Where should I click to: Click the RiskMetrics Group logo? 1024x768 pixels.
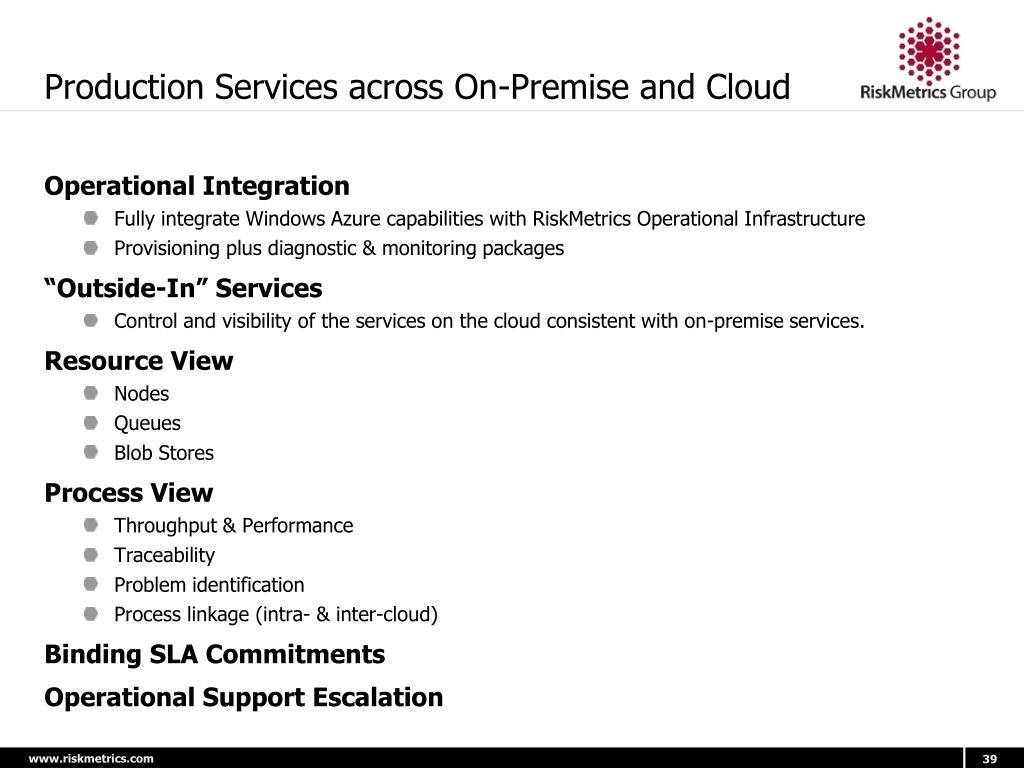928,59
